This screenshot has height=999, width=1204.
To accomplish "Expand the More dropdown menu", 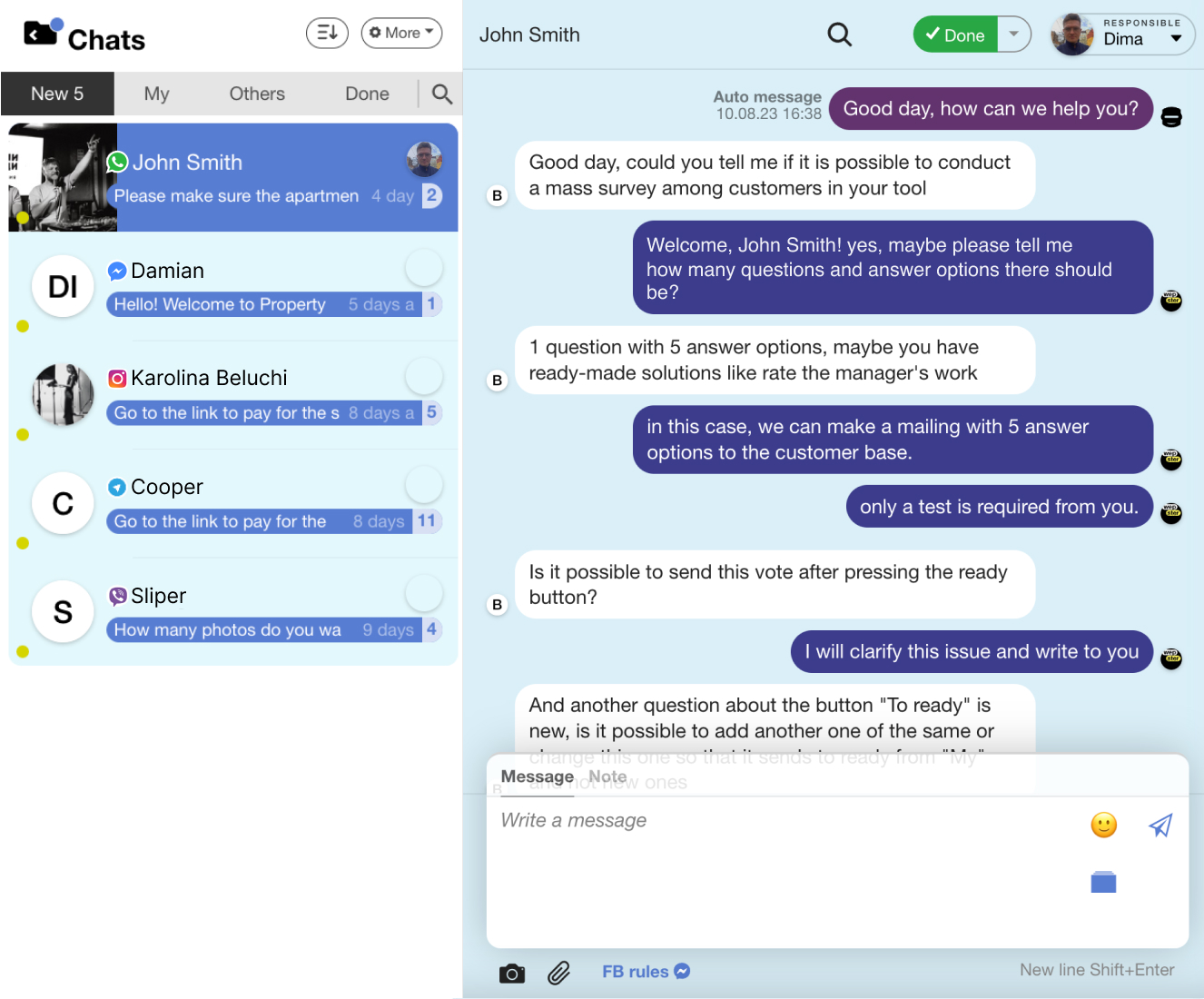I will (x=401, y=33).
